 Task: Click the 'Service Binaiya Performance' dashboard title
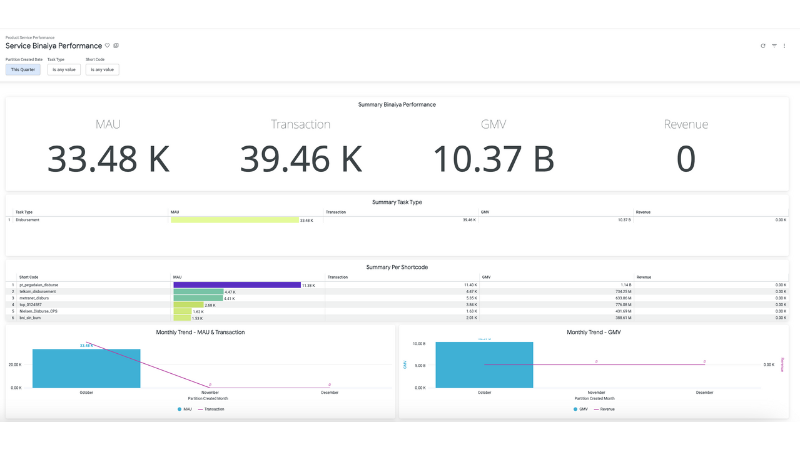coord(54,46)
